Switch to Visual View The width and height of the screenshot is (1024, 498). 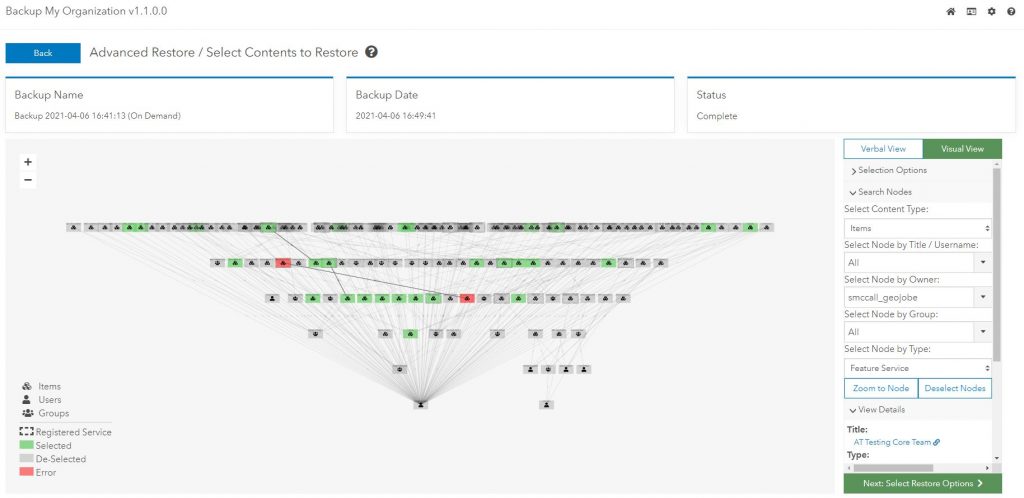coord(961,149)
